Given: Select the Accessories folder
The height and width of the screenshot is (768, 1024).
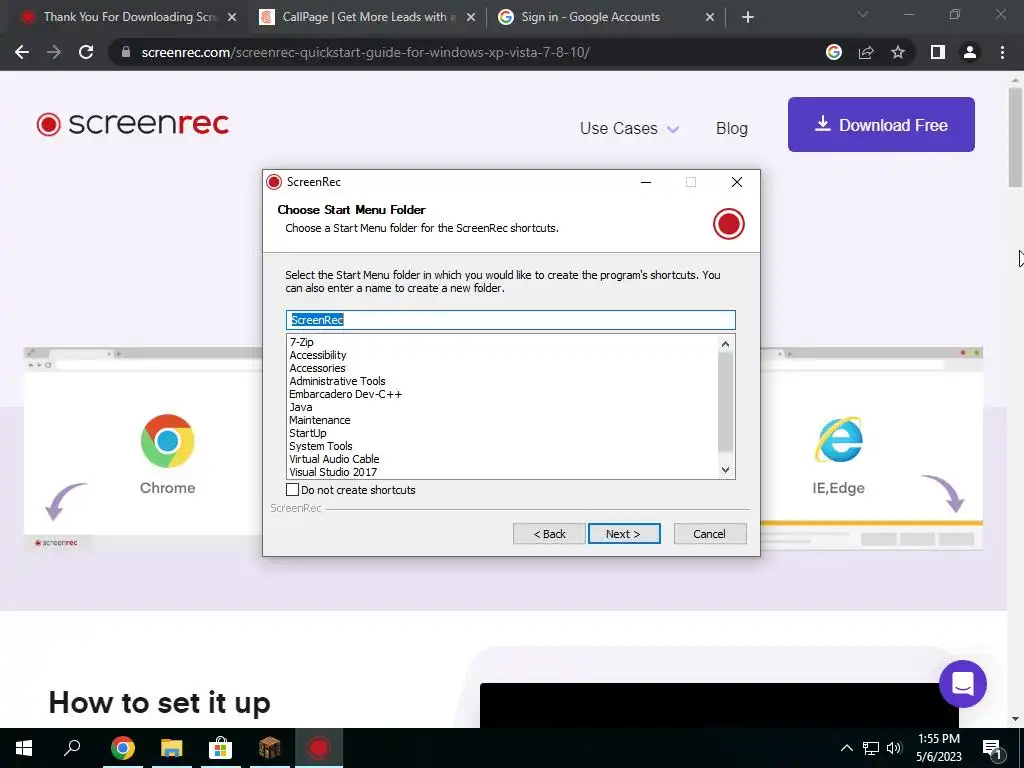Looking at the screenshot, I should (317, 368).
